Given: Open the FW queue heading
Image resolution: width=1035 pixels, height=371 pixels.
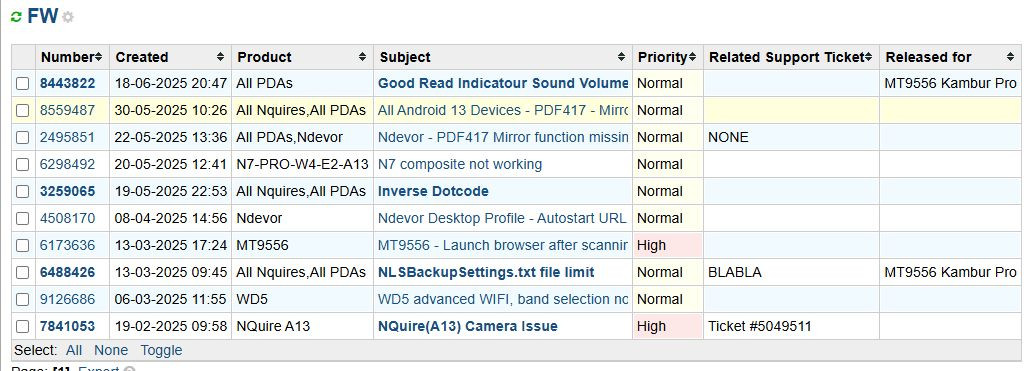Looking at the screenshot, I should click(43, 17).
